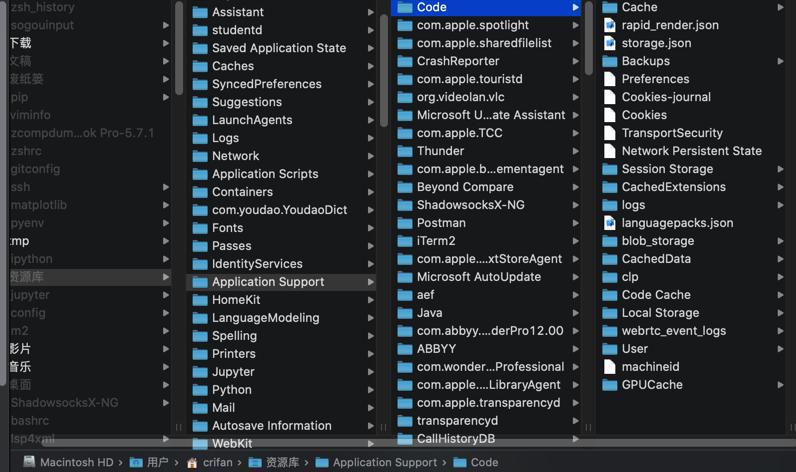Select the Network Persistent State file
Viewport: 796px width, 472px height.
tap(693, 151)
